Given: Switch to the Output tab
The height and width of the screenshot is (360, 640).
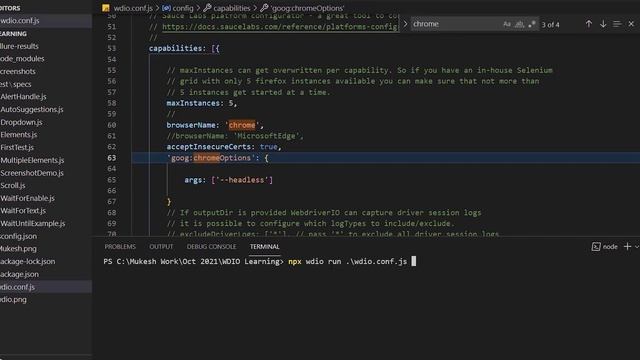Looking at the screenshot, I should click(161, 247).
